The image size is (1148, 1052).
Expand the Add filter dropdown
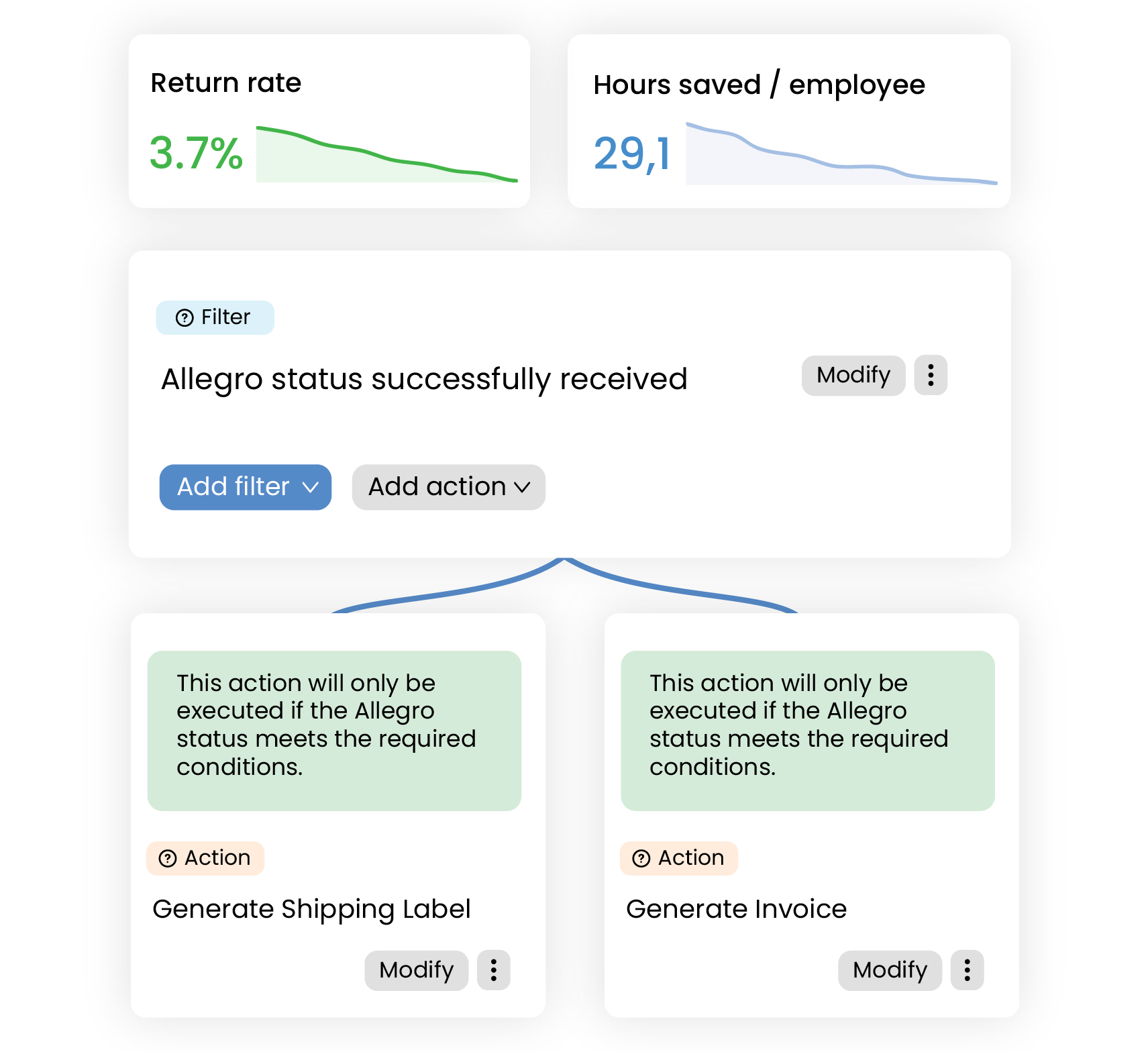click(x=245, y=487)
